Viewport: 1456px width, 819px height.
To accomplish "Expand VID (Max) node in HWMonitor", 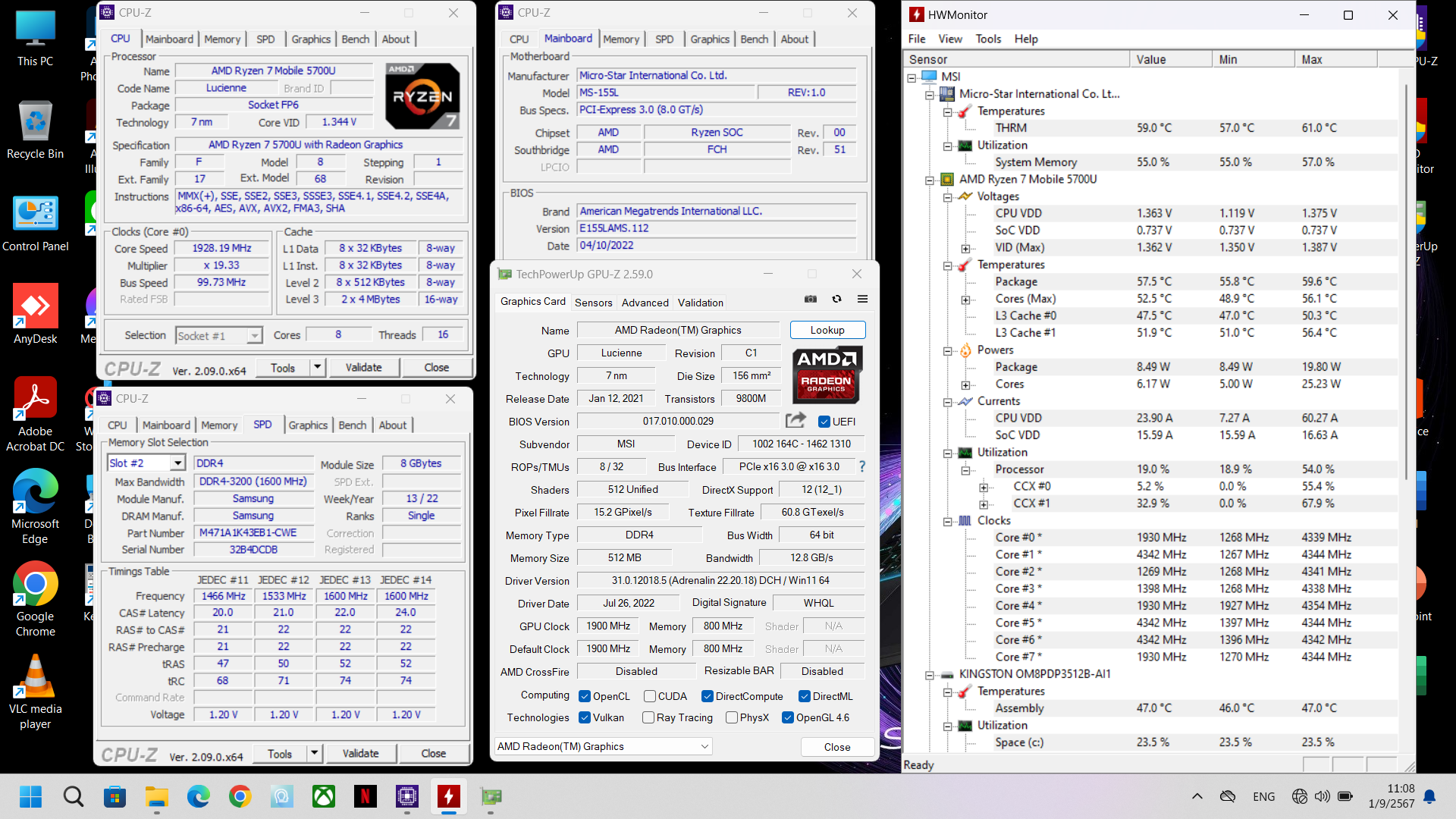I will coord(965,248).
